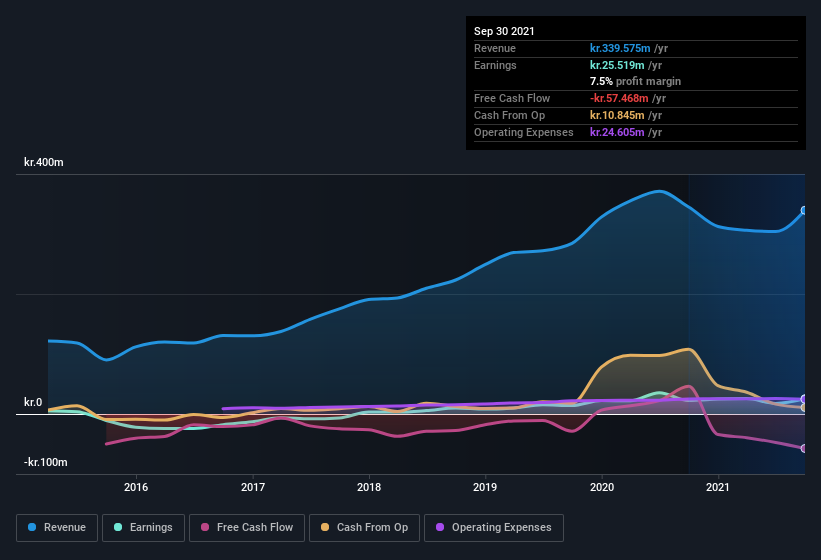821x560 pixels.
Task: Click the Sep 30 2021 tooltip date
Action: point(504,31)
